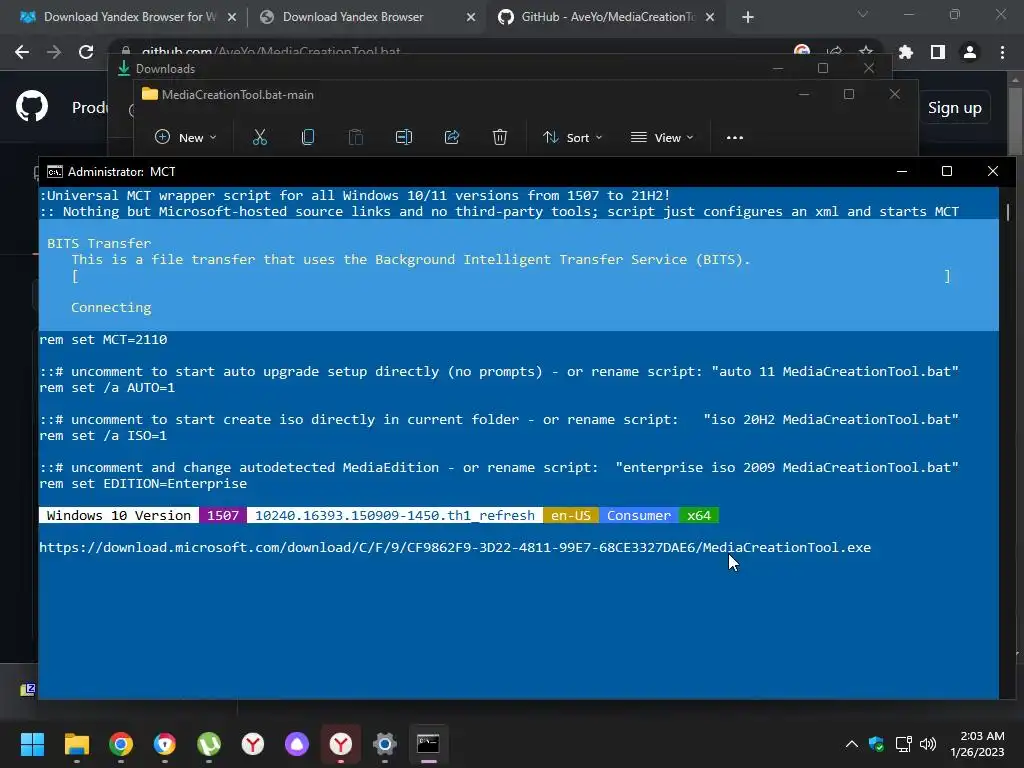Screen dimensions: 1024x768
Task: Open the See more ellipsis in Explorer
Action: (735, 138)
